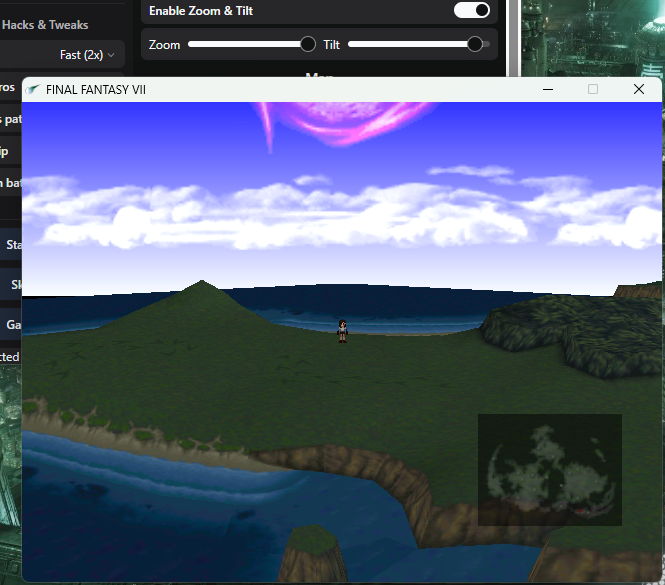Click the Zoom slider handle

pyautogui.click(x=307, y=44)
